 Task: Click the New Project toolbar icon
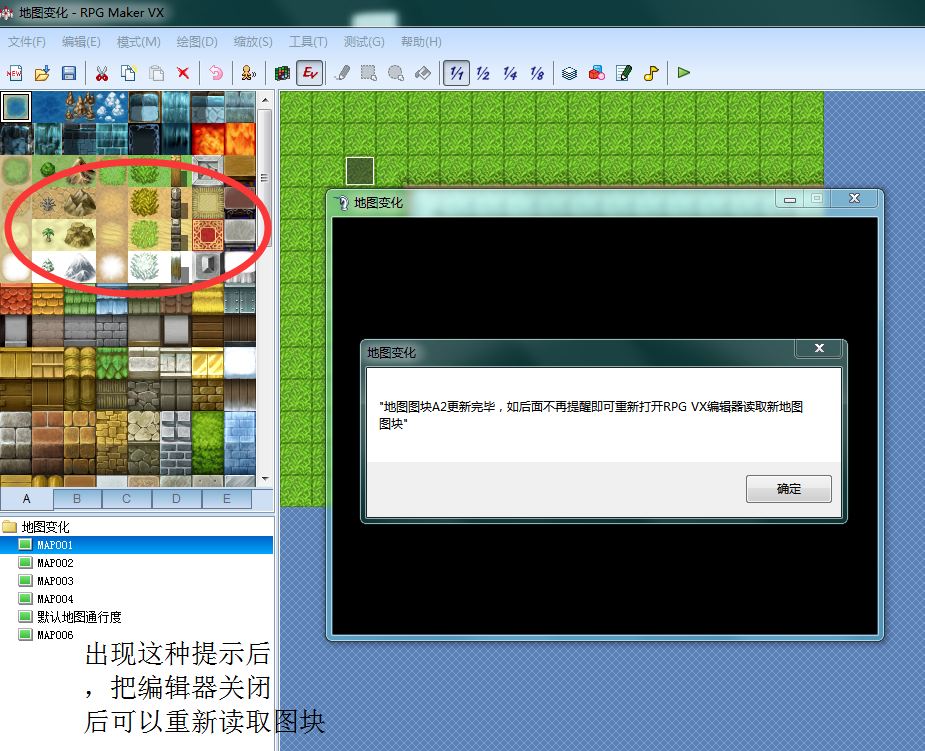coord(14,73)
